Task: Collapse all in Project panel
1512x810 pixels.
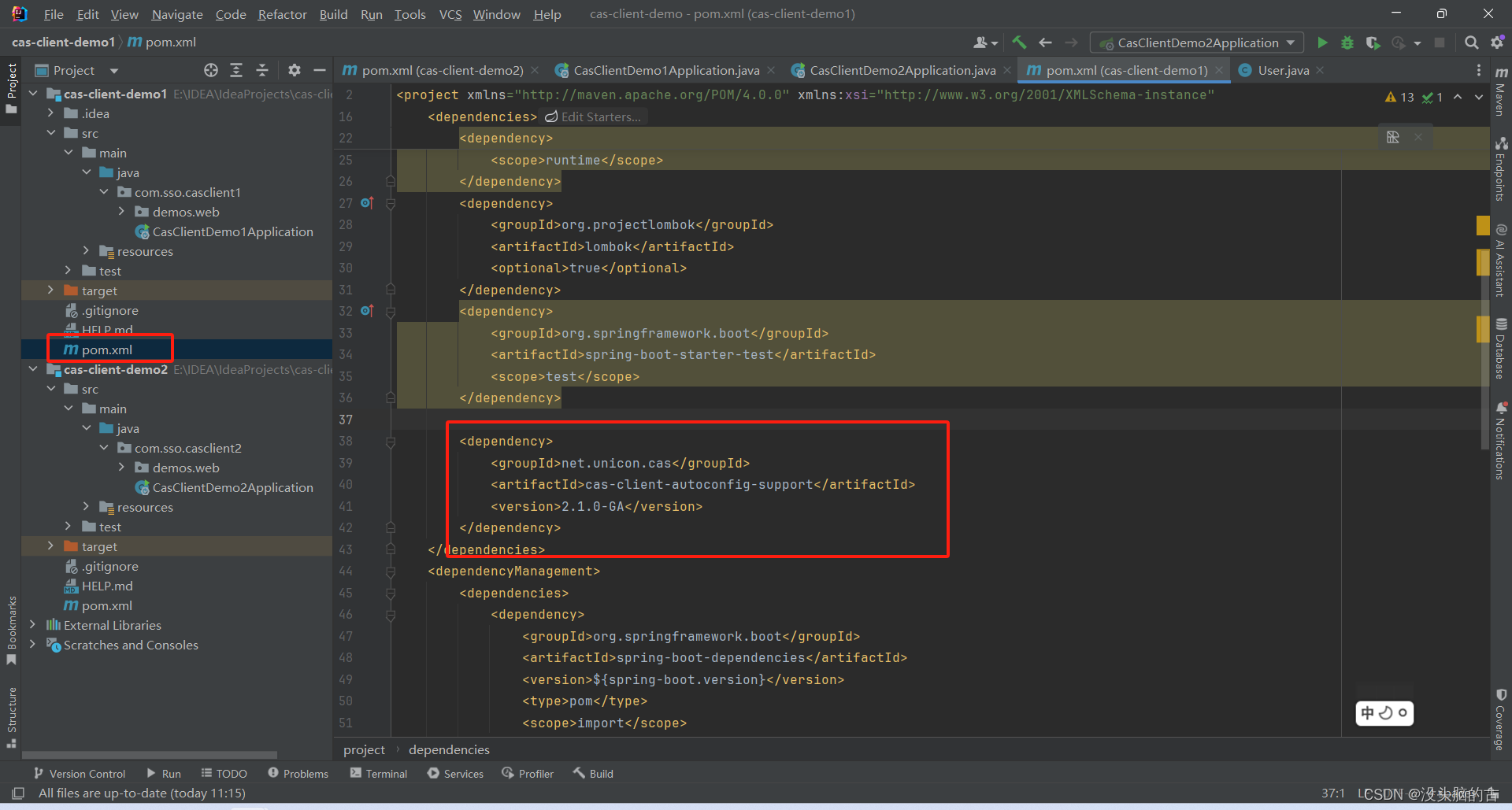Action: 262,70
